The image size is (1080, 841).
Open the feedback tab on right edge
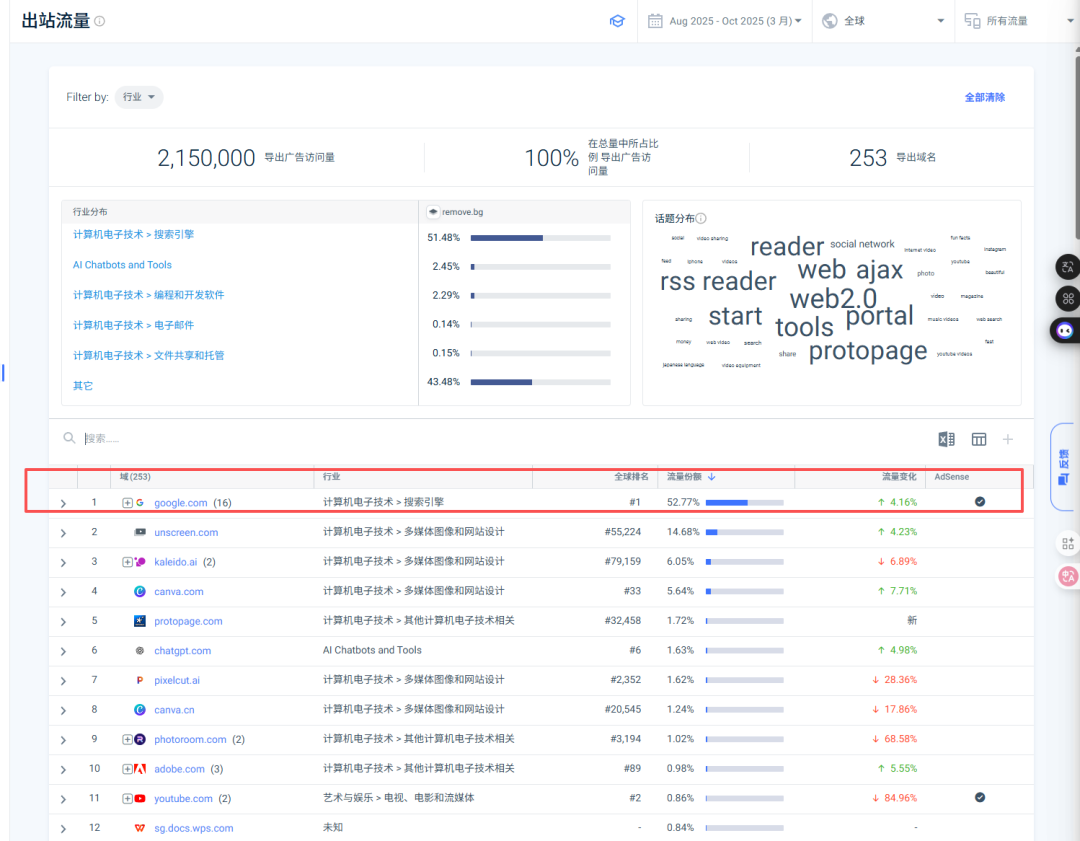click(1064, 466)
